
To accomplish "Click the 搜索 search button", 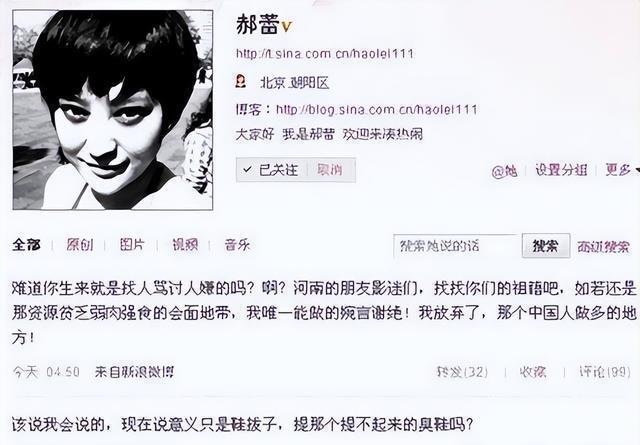I will click(546, 246).
